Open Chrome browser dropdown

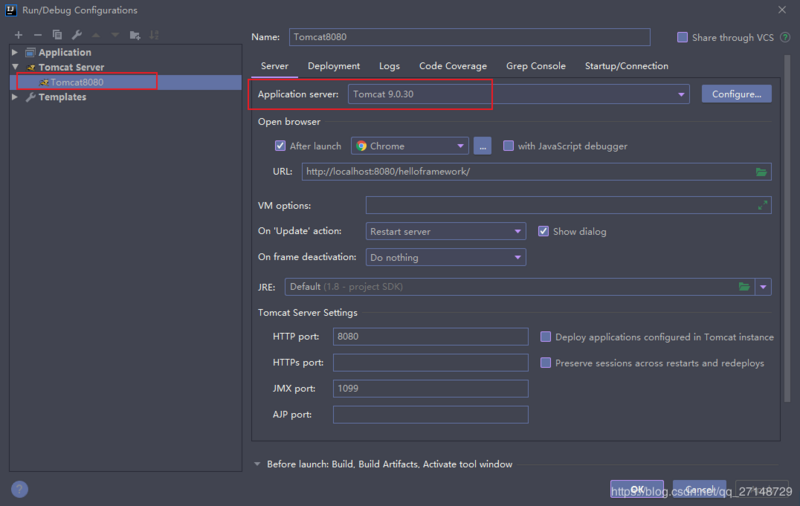[x=410, y=146]
